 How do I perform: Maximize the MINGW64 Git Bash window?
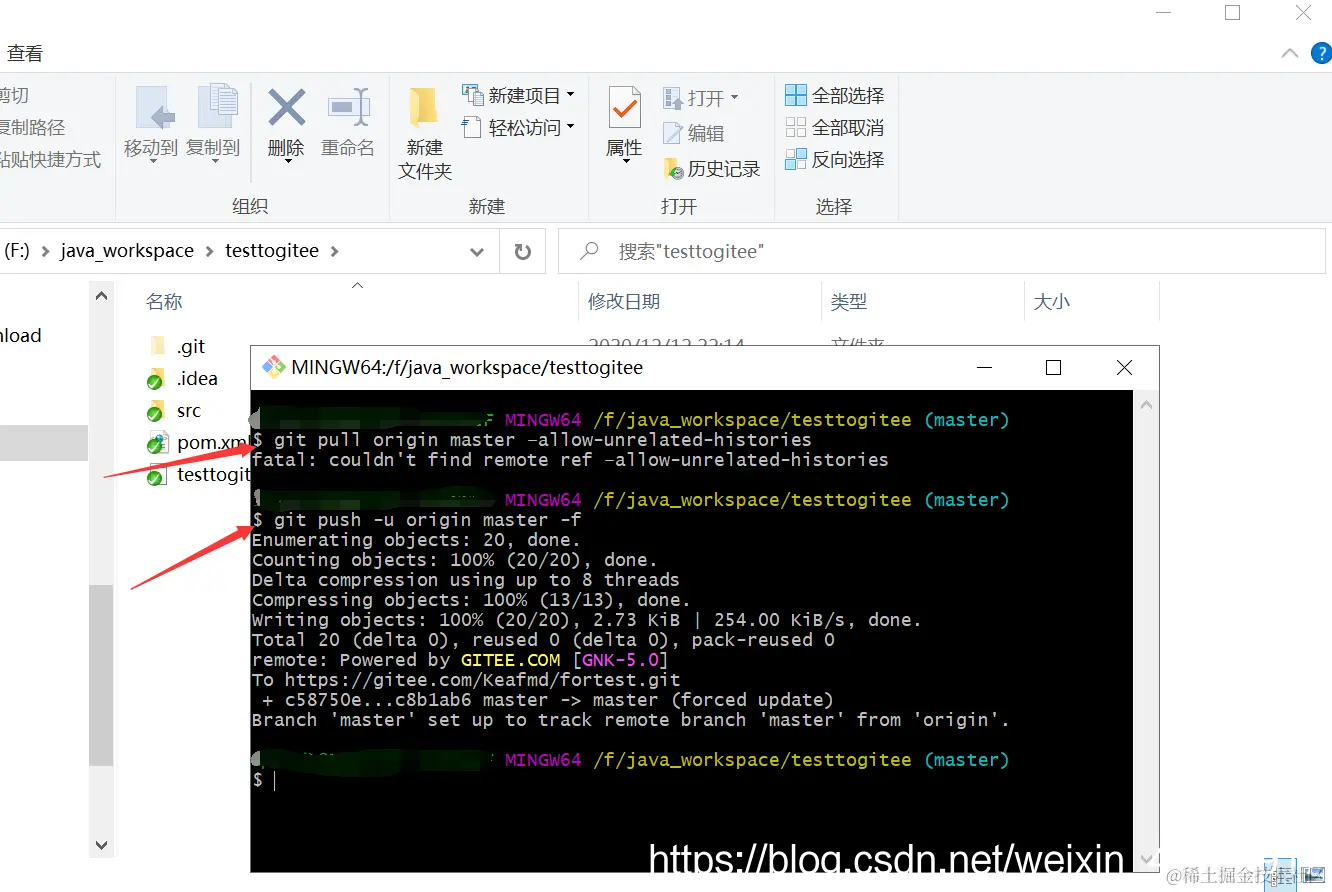(1053, 367)
